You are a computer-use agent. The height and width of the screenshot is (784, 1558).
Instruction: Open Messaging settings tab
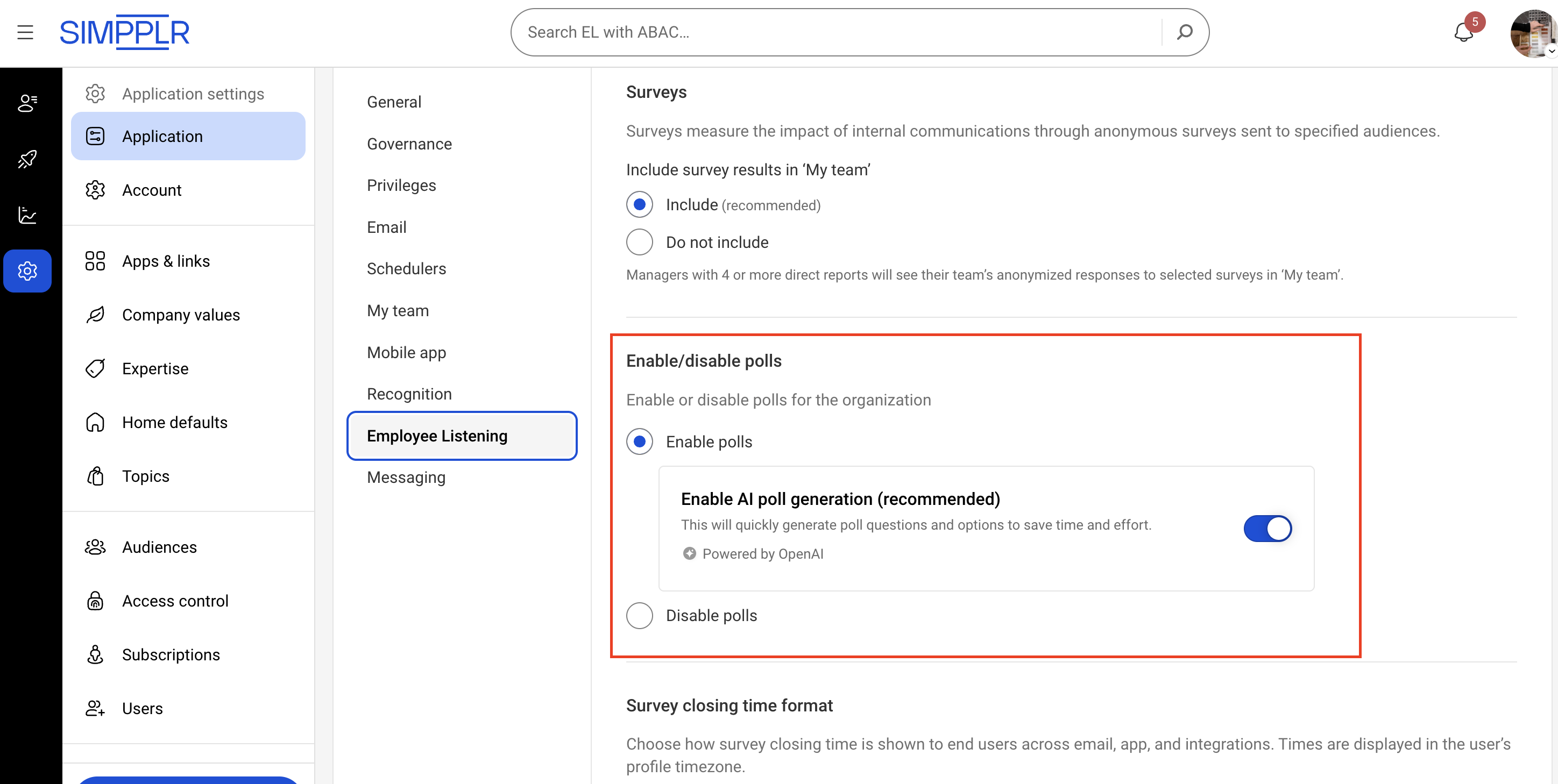coord(406,477)
